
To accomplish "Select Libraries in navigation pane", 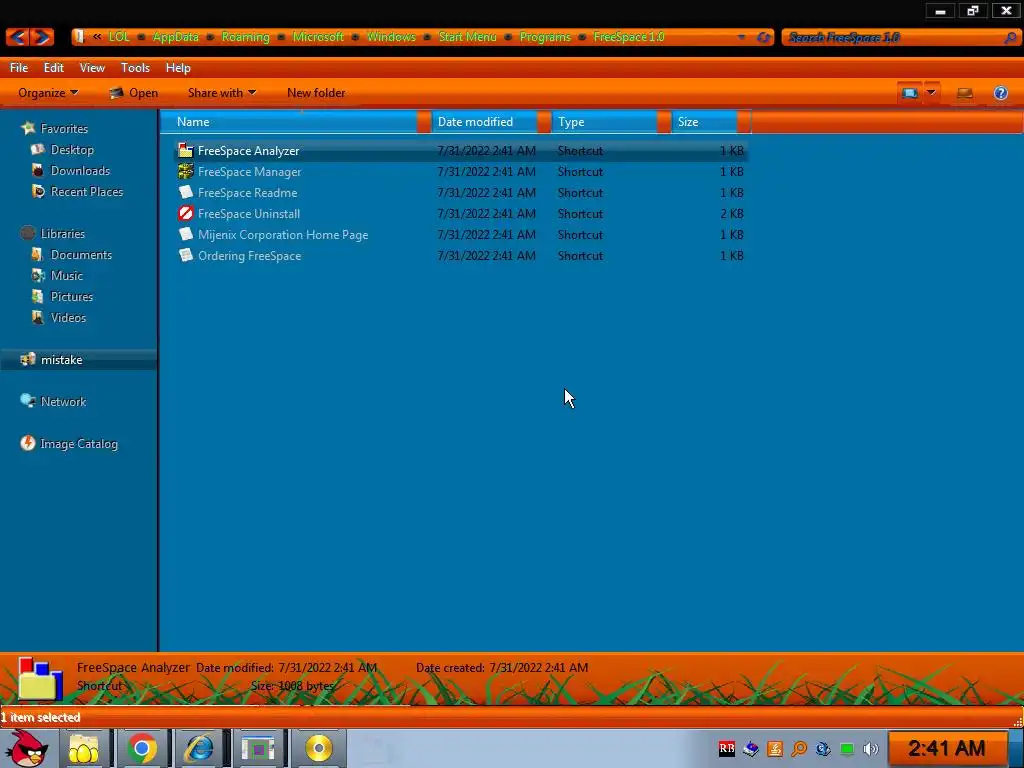I will click(x=63, y=233).
